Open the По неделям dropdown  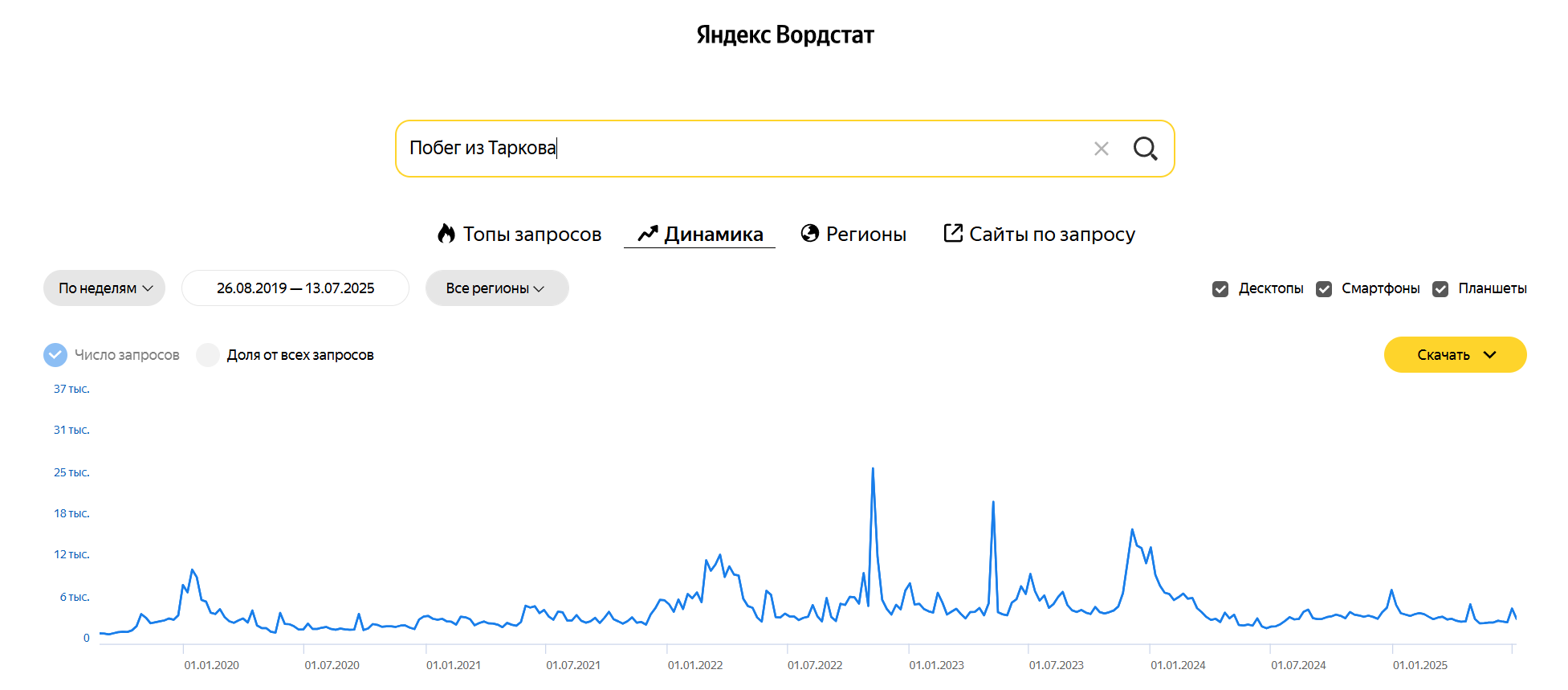pyautogui.click(x=104, y=288)
